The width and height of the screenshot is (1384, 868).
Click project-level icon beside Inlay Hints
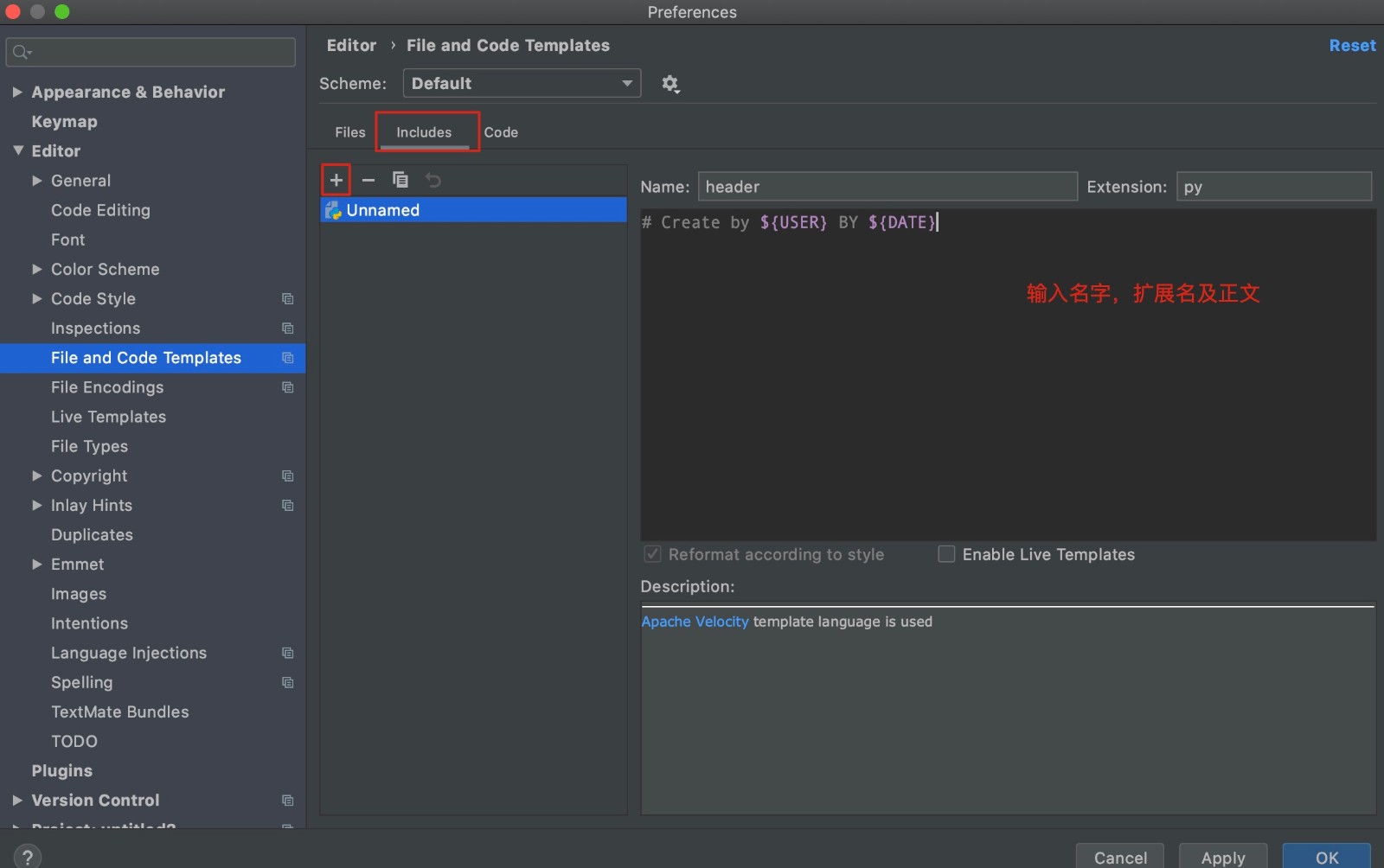288,506
